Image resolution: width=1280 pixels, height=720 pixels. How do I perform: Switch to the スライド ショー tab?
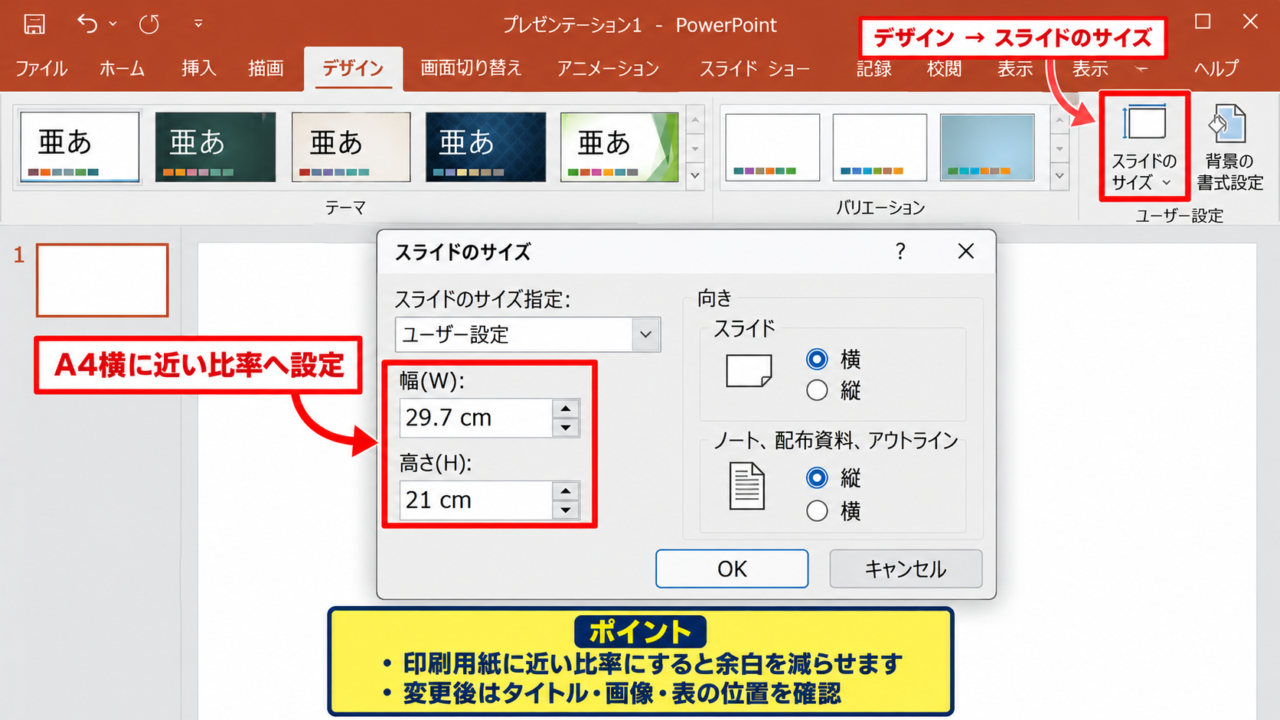pos(754,68)
